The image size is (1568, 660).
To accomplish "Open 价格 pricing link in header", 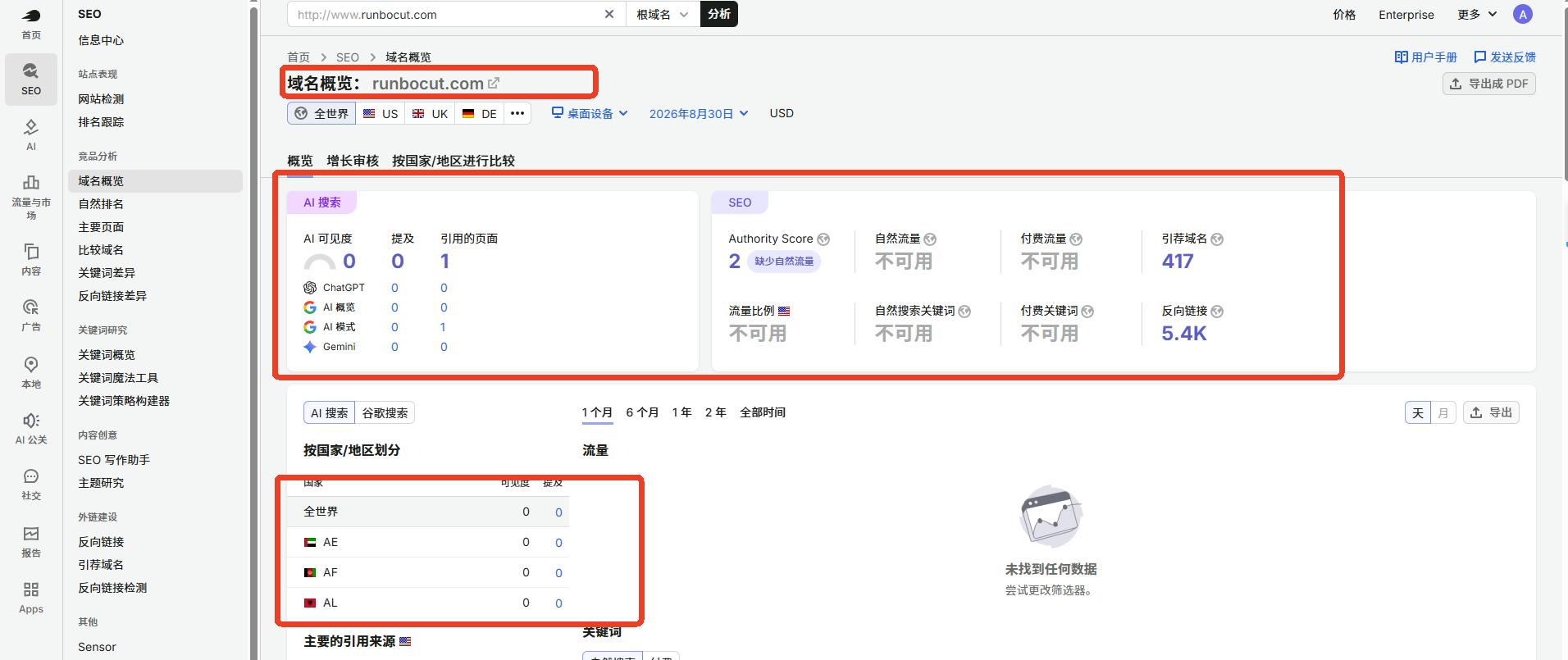I will coord(1344,14).
